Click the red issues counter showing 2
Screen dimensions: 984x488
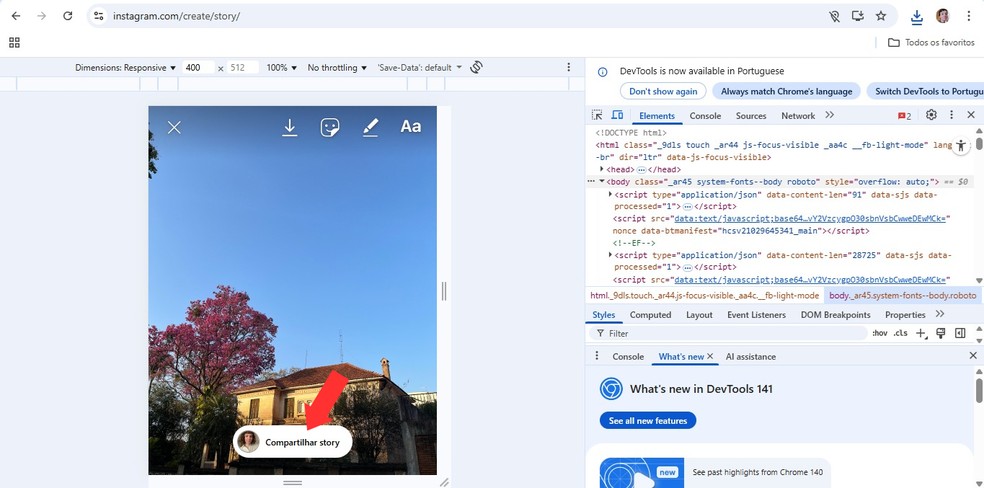[904, 115]
